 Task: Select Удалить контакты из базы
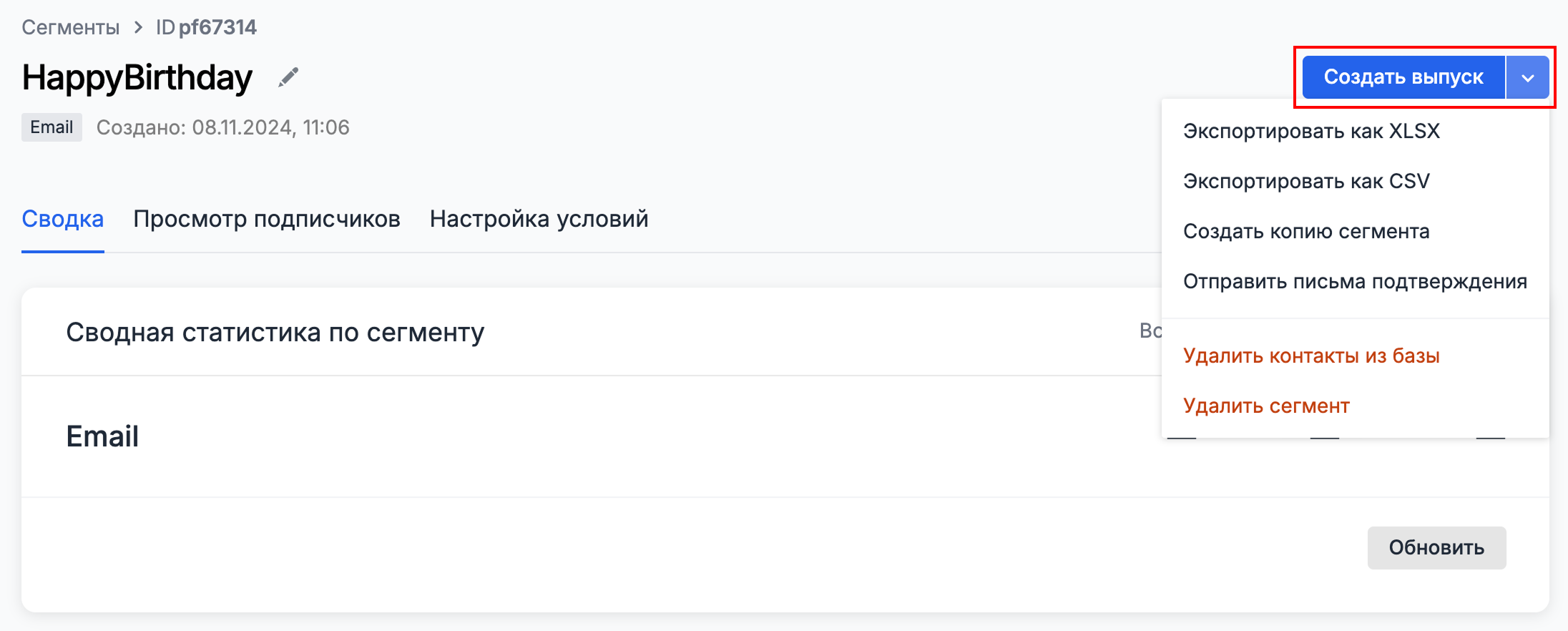[x=1311, y=356]
